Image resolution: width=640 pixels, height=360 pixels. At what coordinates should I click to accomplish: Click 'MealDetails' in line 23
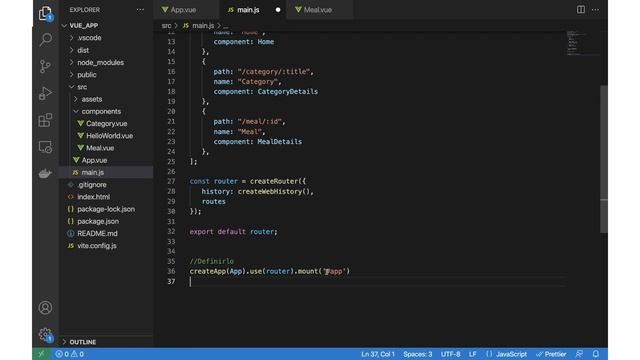click(280, 142)
